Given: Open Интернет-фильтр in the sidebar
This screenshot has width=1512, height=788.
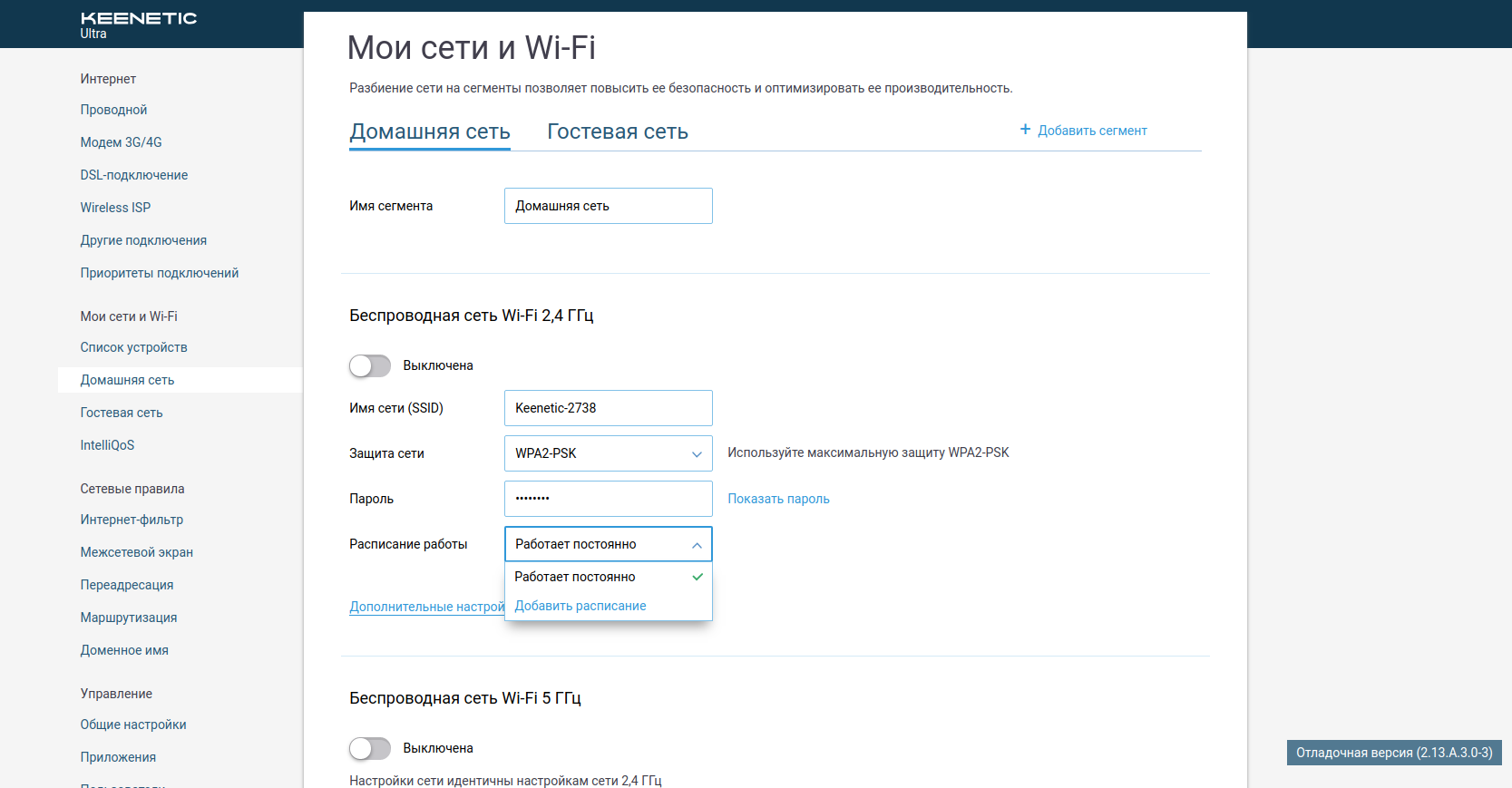Looking at the screenshot, I should (132, 520).
